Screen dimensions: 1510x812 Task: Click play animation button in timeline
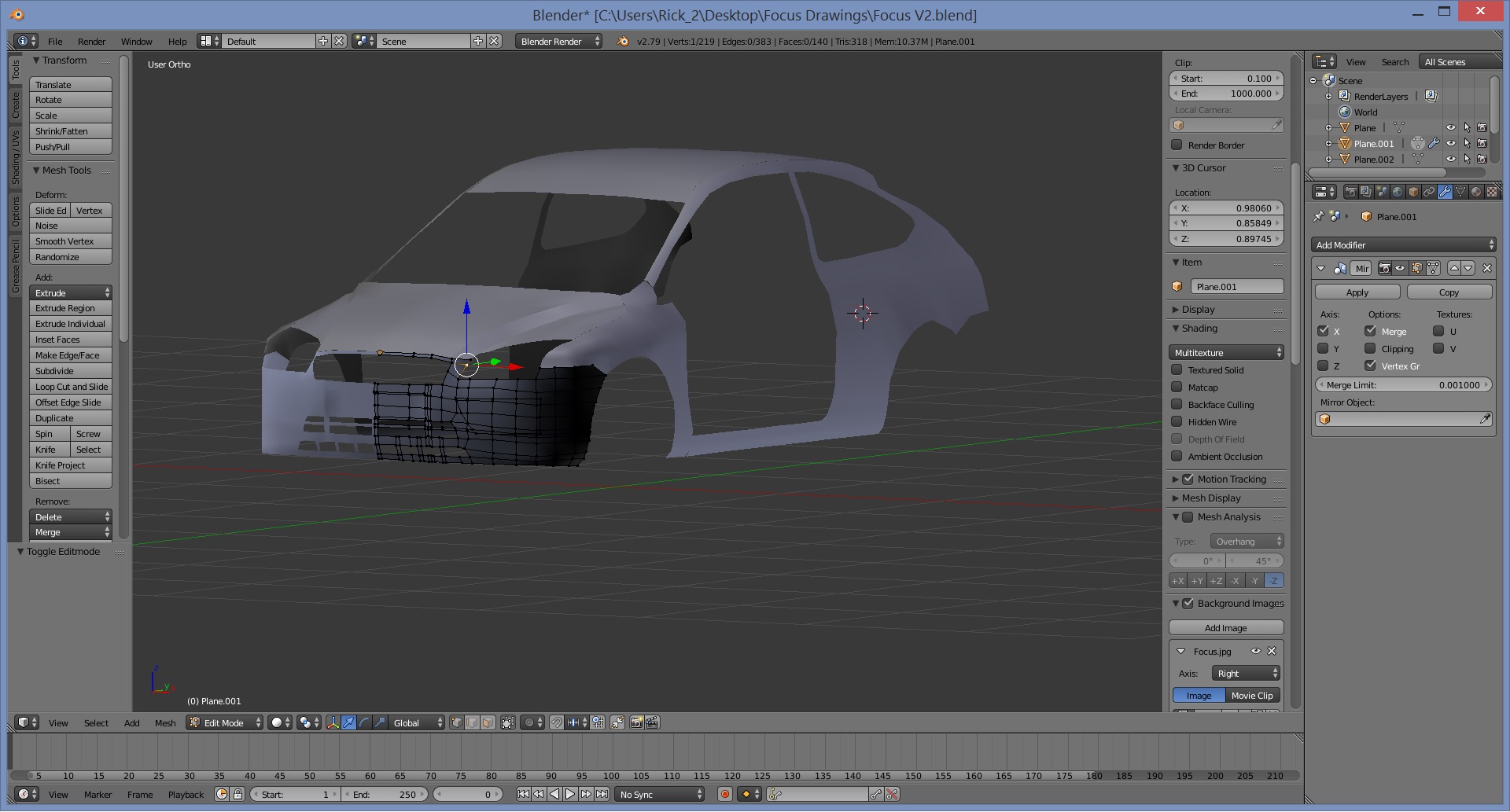(x=570, y=795)
